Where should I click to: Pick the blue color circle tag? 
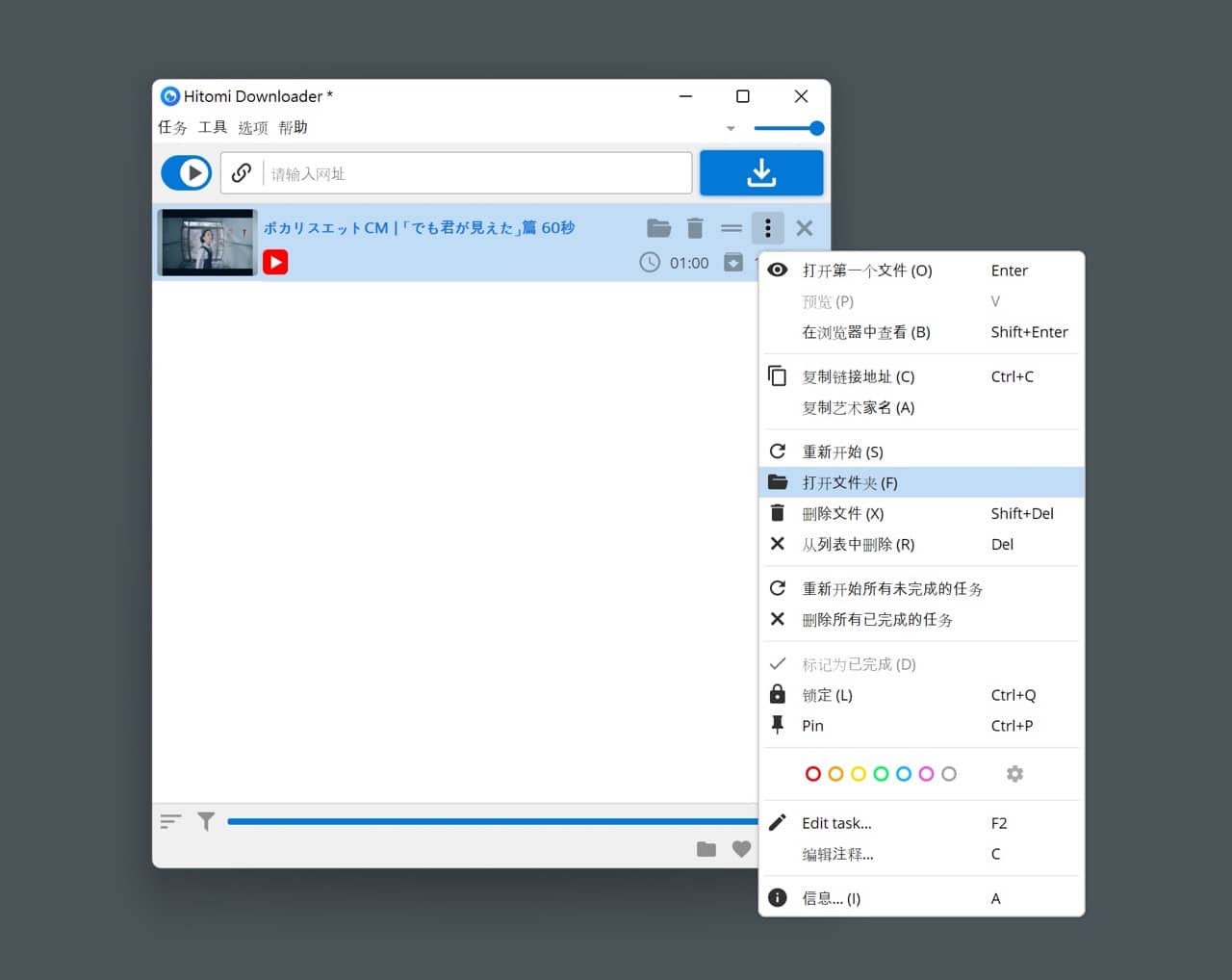tap(904, 774)
